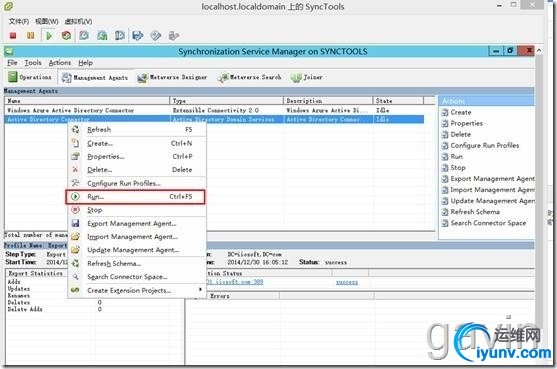
Task: Open the success link in connection status
Action: tap(347, 282)
